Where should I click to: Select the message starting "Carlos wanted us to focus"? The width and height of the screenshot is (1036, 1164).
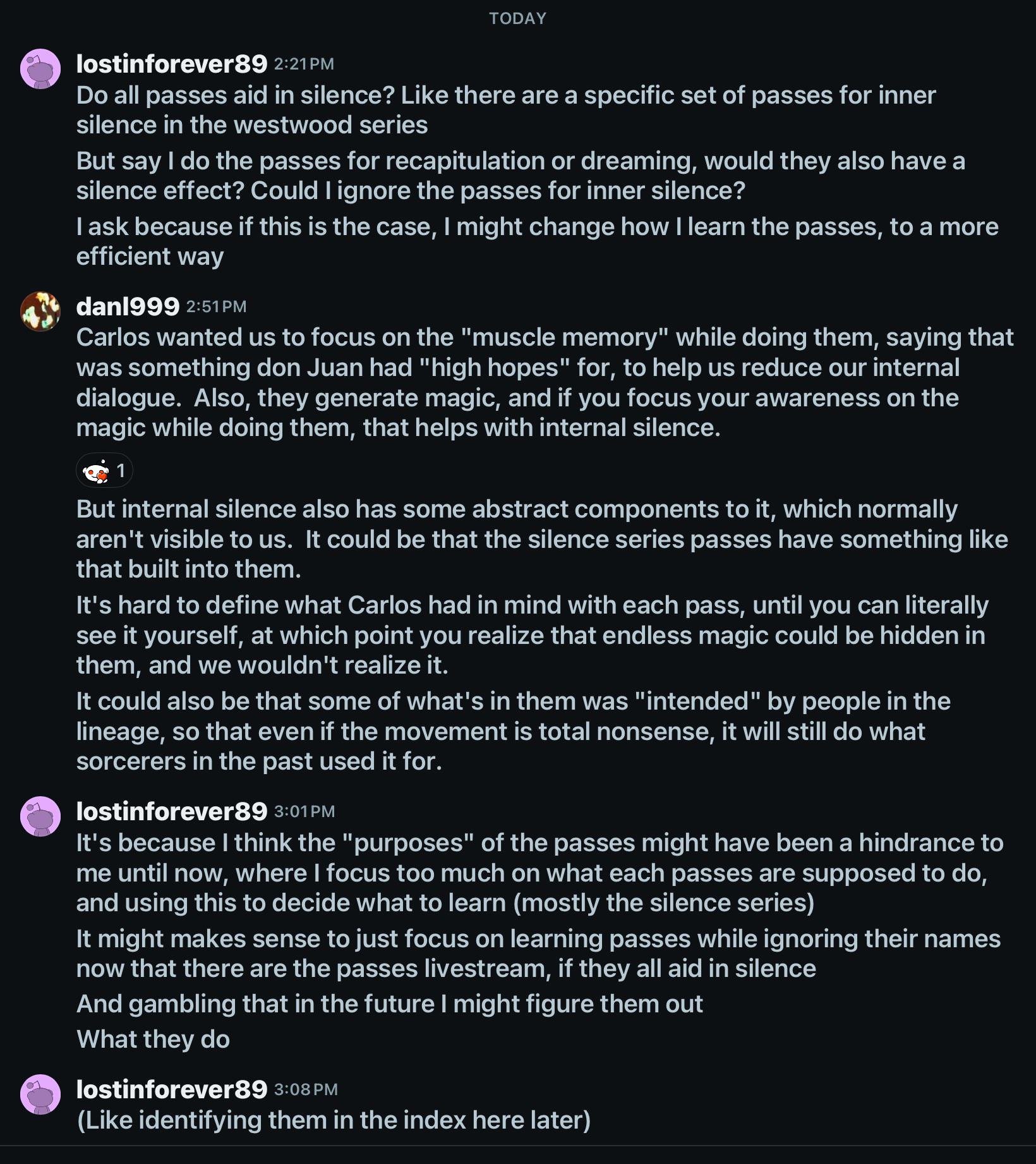click(543, 382)
